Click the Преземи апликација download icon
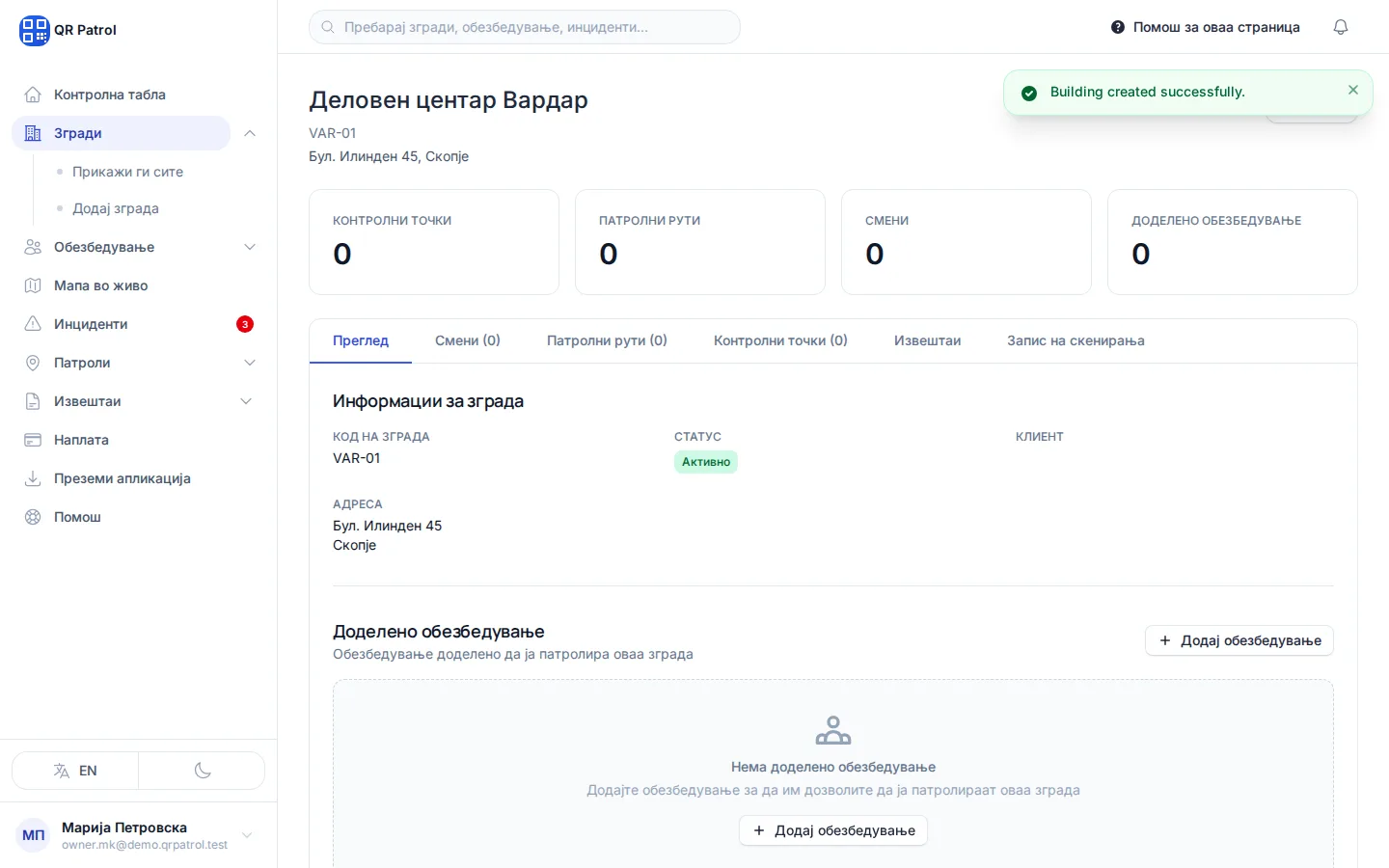This screenshot has width=1389, height=868. (33, 478)
